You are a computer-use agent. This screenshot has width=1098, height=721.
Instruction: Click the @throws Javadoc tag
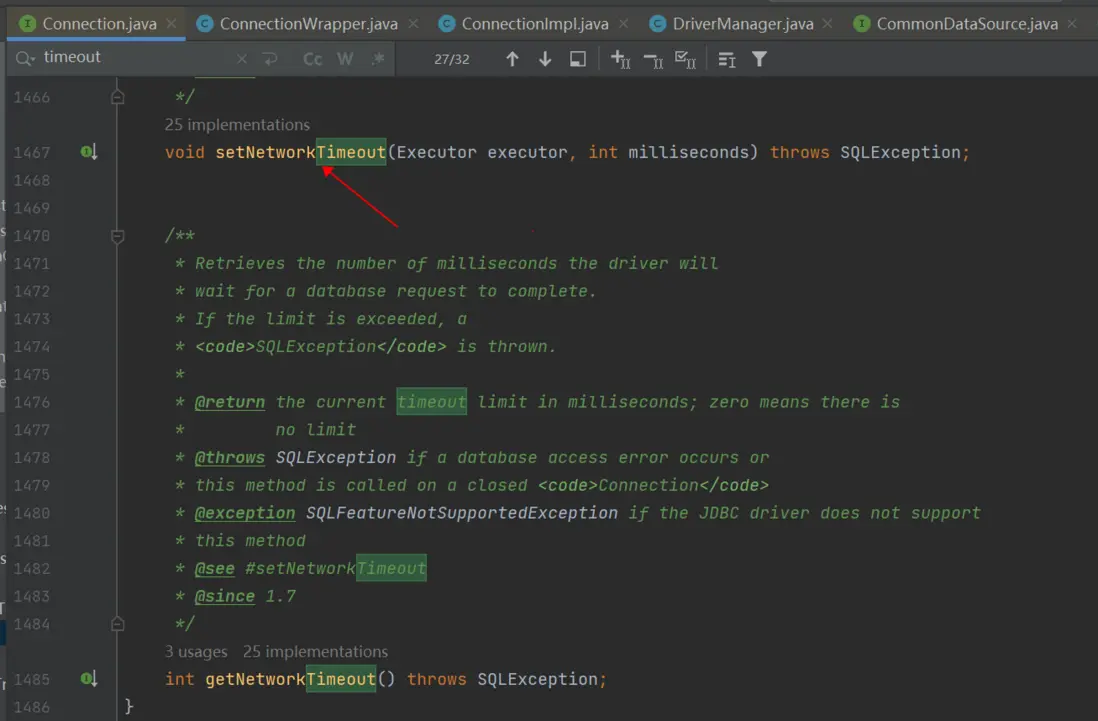(x=230, y=457)
